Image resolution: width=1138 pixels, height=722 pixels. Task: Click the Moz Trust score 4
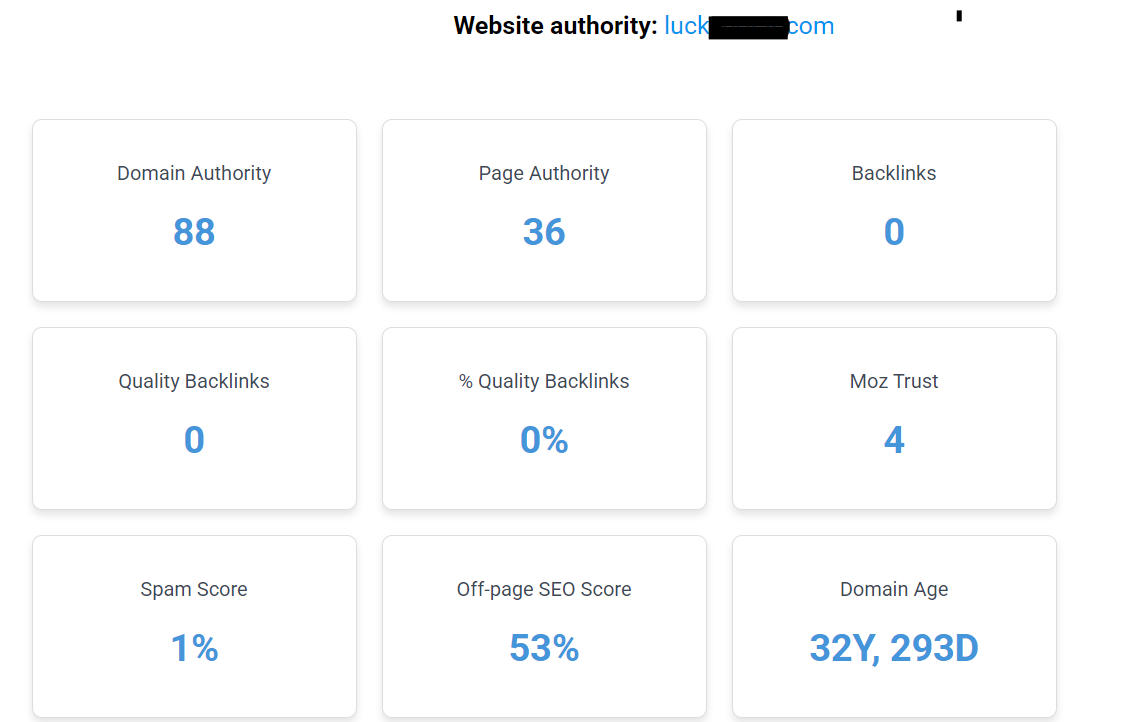[x=894, y=440]
